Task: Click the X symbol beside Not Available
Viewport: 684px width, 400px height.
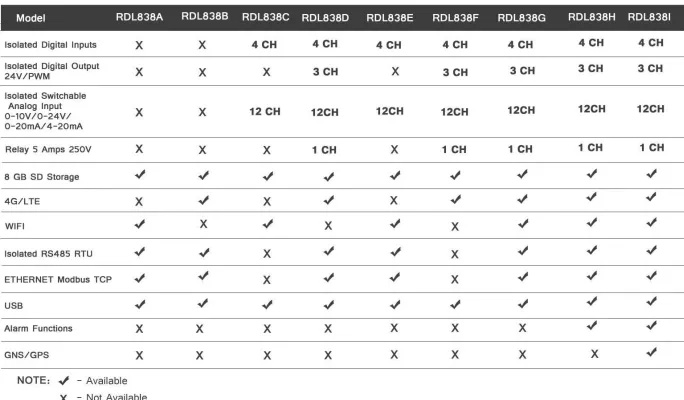Action: click(64, 396)
